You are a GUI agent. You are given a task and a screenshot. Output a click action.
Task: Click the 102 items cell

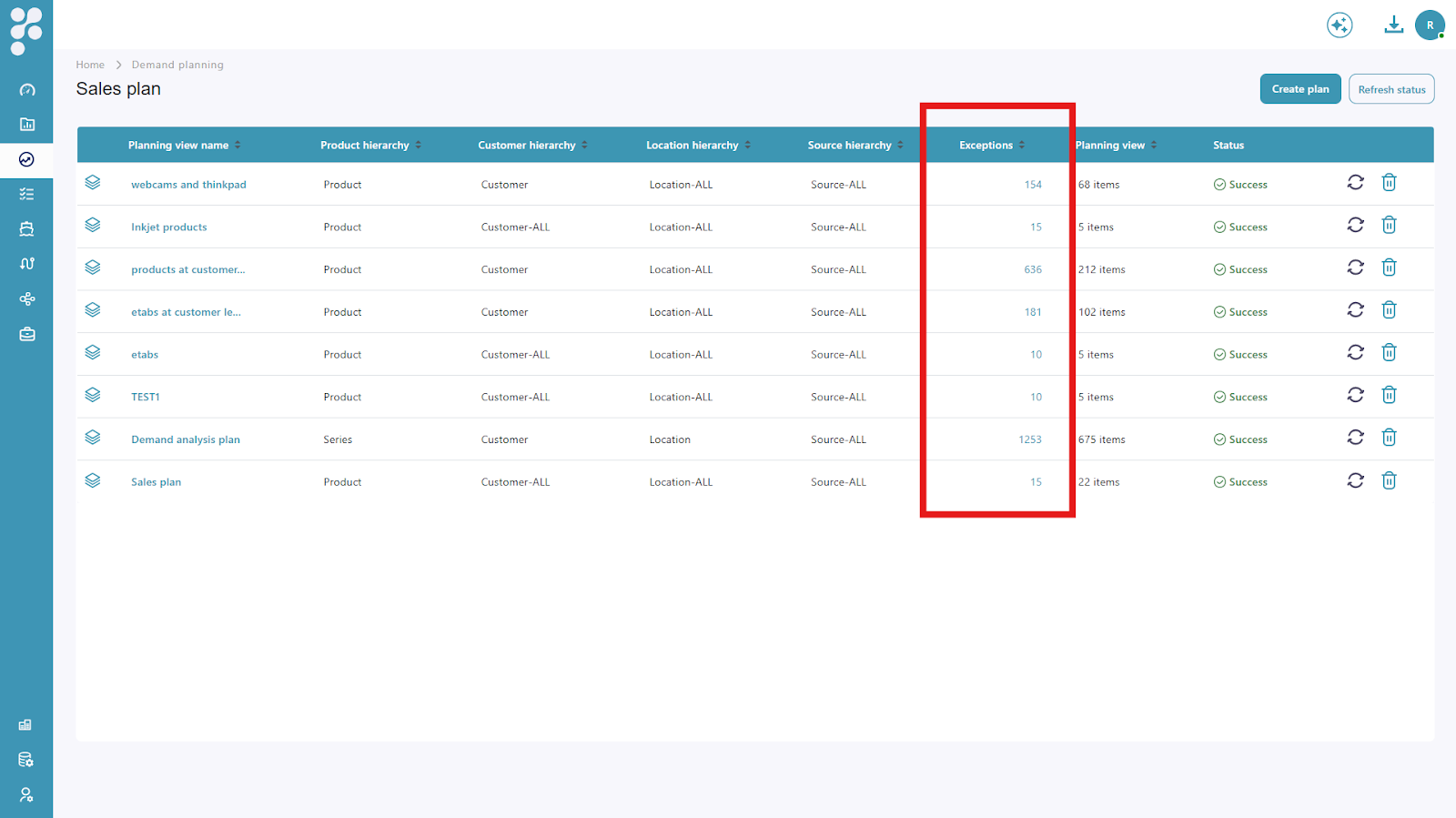pos(1101,312)
